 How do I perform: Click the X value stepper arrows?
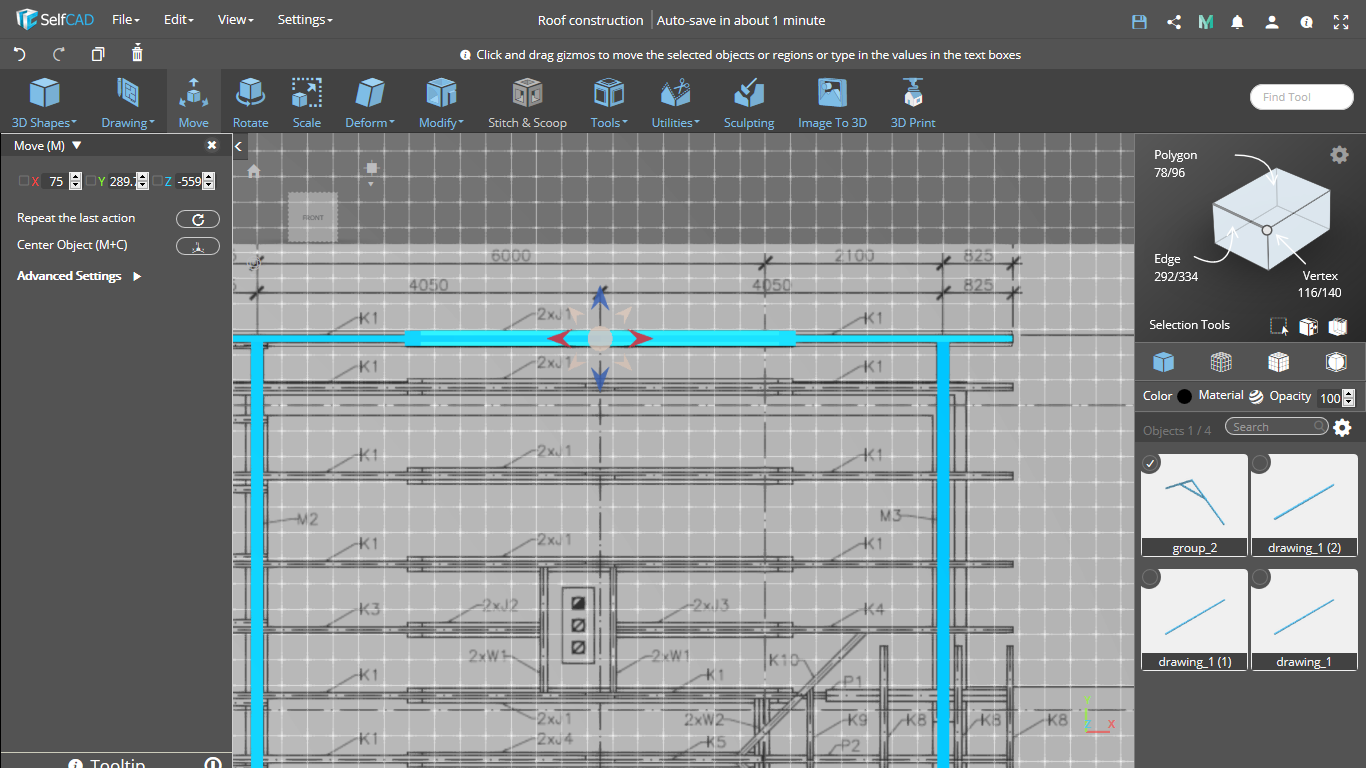(75, 181)
